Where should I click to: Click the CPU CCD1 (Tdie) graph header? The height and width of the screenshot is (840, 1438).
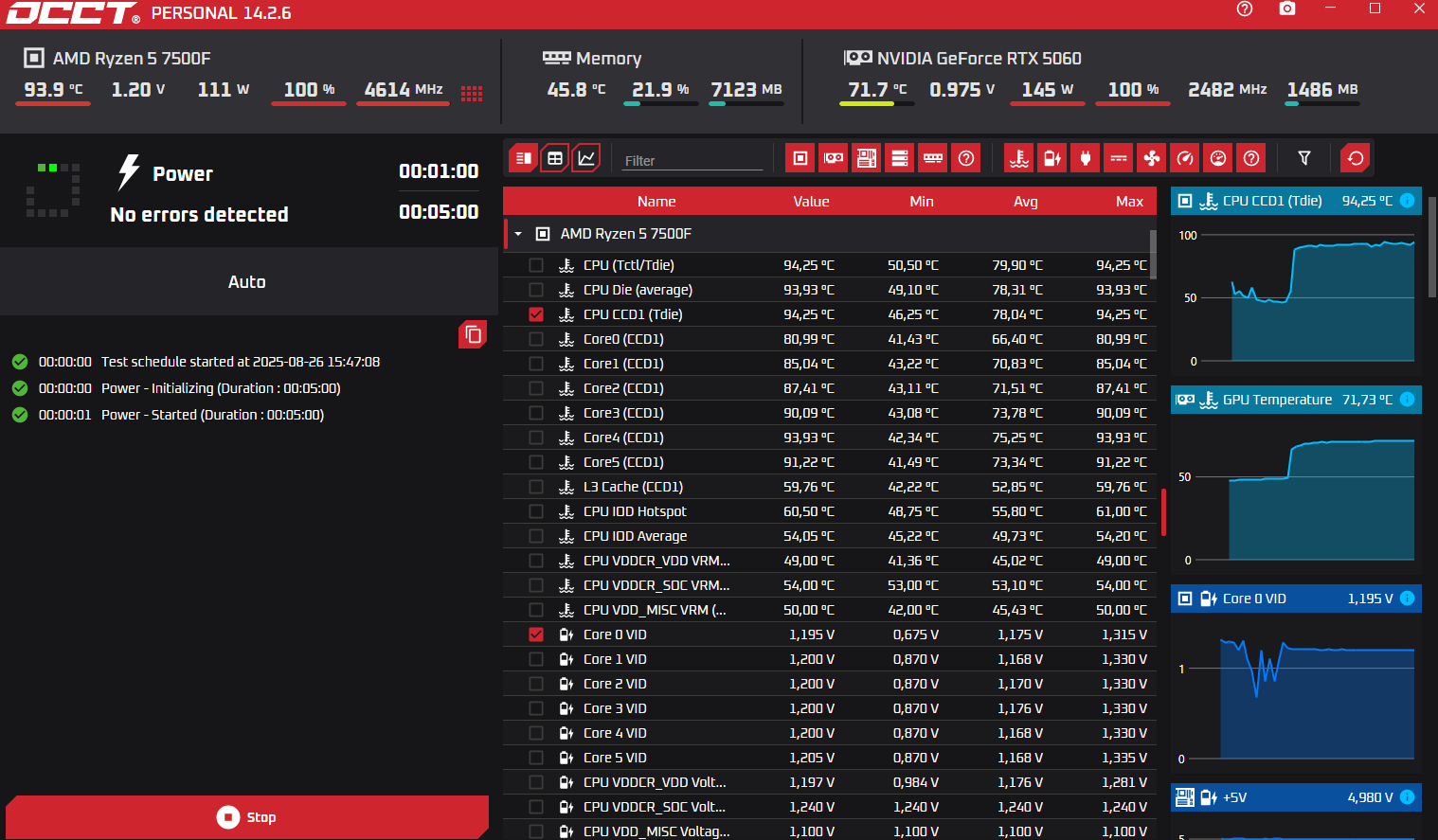[1296, 201]
